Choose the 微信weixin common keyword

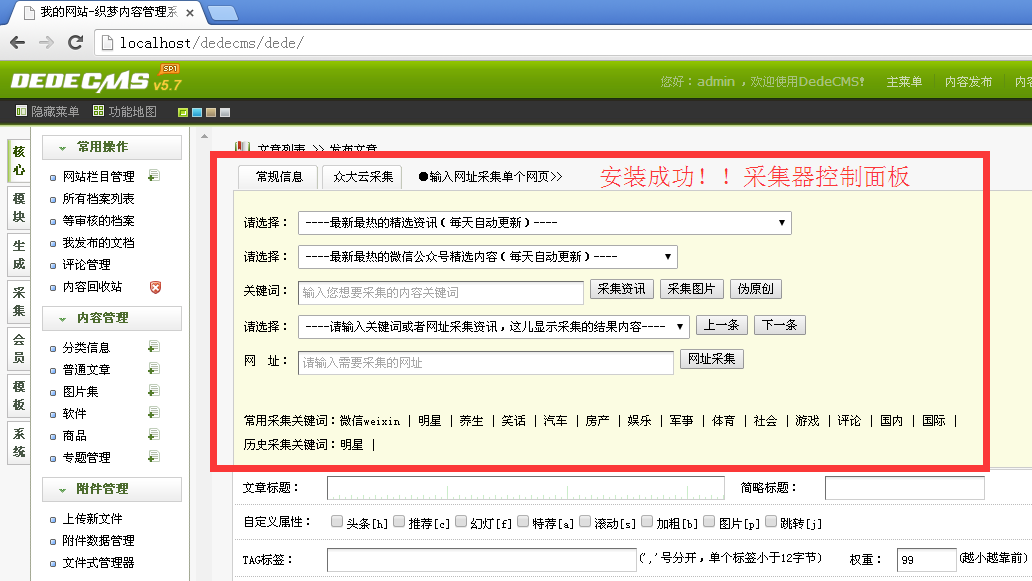(370, 420)
